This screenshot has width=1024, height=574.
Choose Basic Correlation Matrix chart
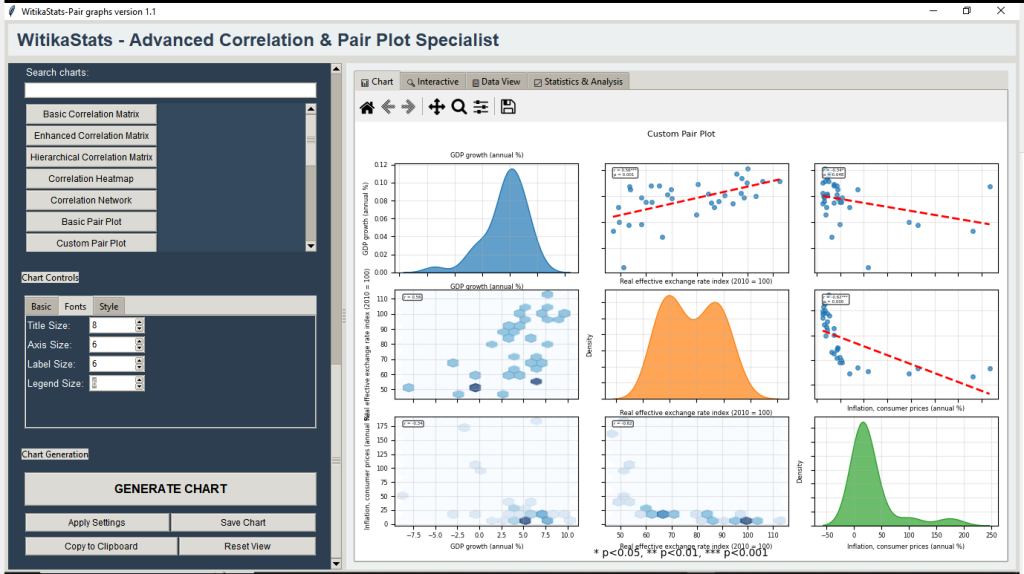click(91, 114)
